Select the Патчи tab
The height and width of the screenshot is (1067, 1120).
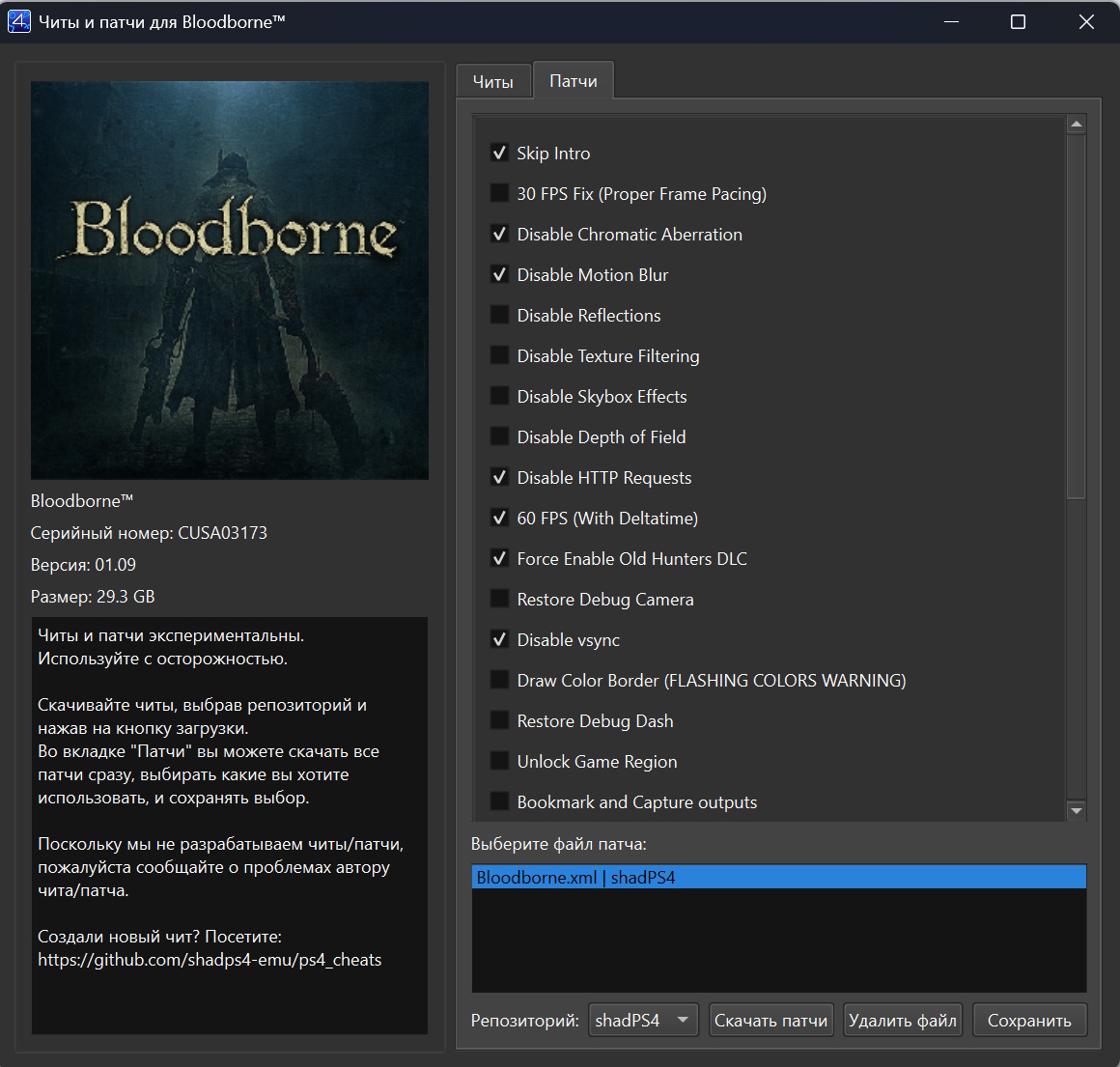(x=574, y=81)
